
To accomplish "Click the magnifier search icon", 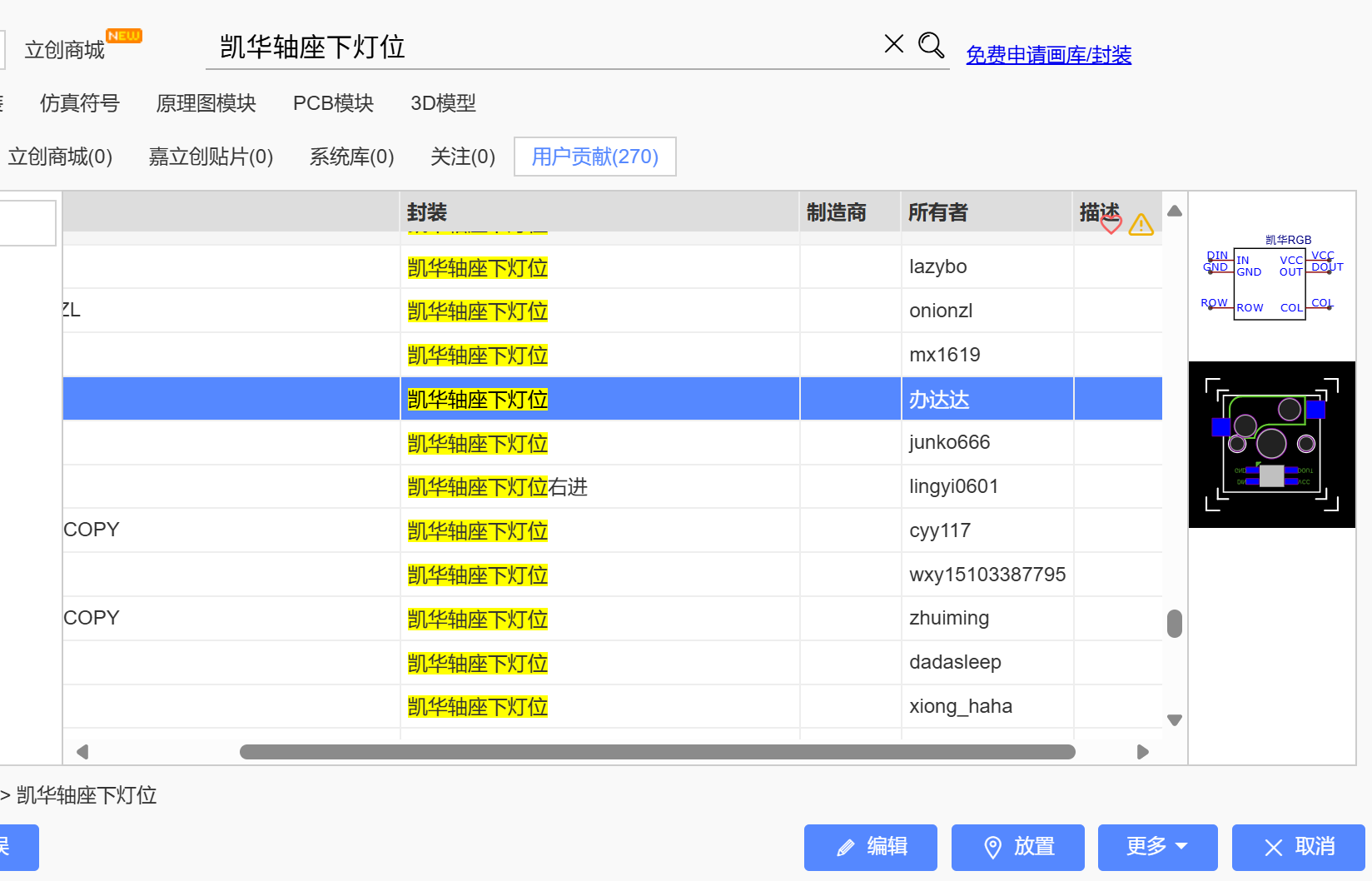I will [931, 45].
